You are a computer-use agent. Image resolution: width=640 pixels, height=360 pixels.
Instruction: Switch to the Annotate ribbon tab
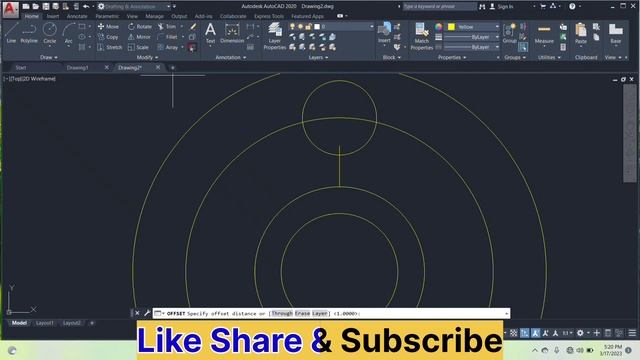(x=77, y=16)
